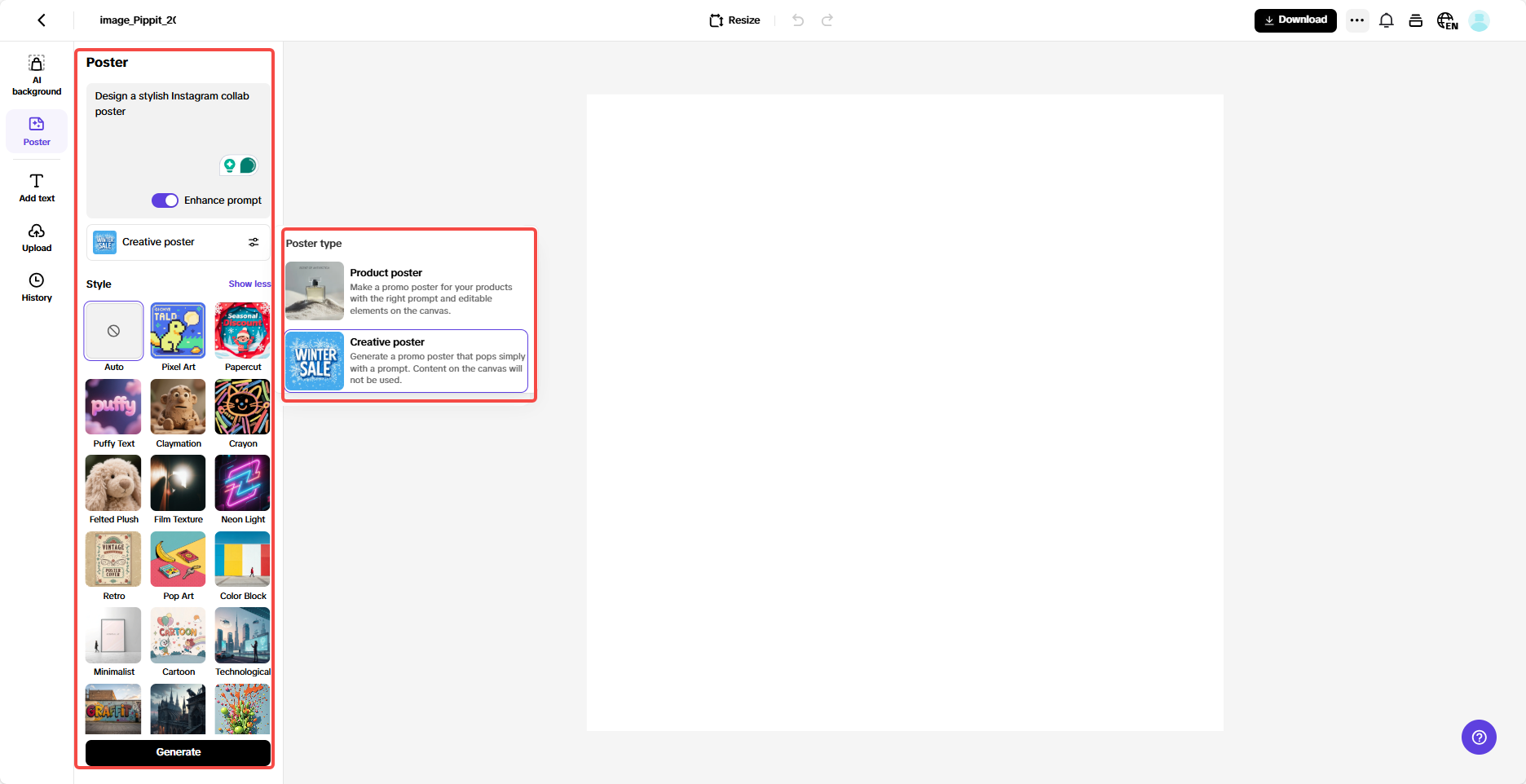Select the Minimalist style thumbnail
This screenshot has height=784, width=1526.
(x=113, y=636)
